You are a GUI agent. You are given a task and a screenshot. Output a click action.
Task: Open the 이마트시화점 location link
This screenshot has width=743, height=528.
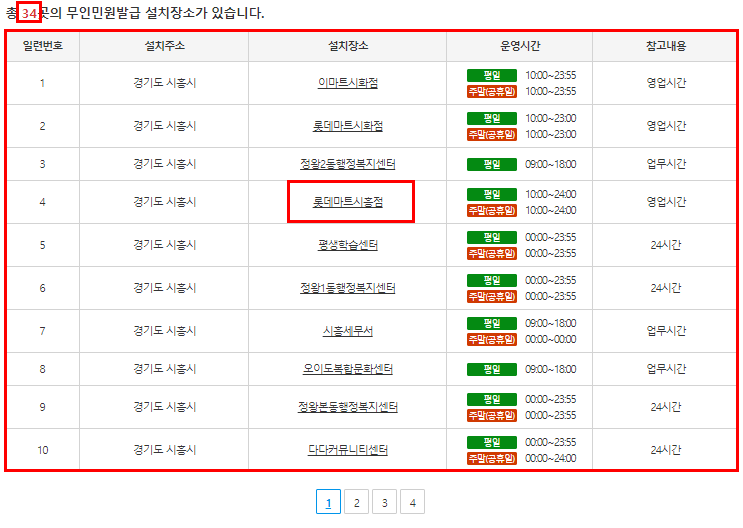tap(348, 83)
